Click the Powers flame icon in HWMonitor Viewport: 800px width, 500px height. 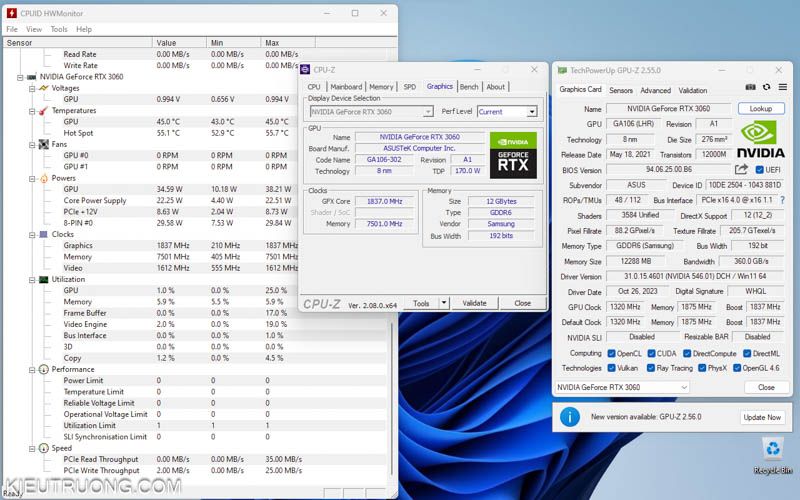pos(44,178)
